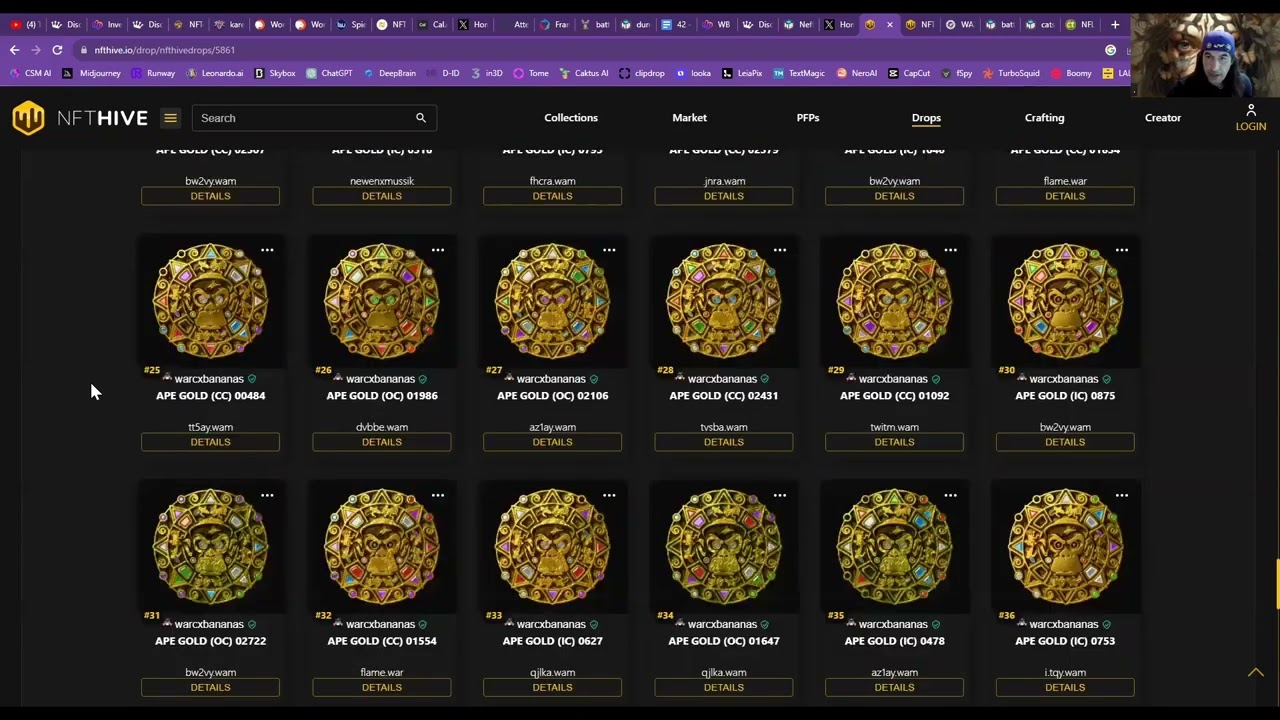Open options menu for card #27
The image size is (1280, 720).
609,250
